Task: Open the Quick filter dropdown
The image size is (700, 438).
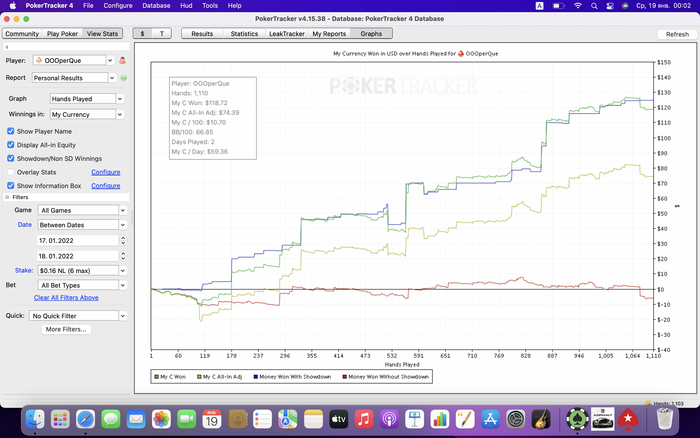Action: coord(123,316)
